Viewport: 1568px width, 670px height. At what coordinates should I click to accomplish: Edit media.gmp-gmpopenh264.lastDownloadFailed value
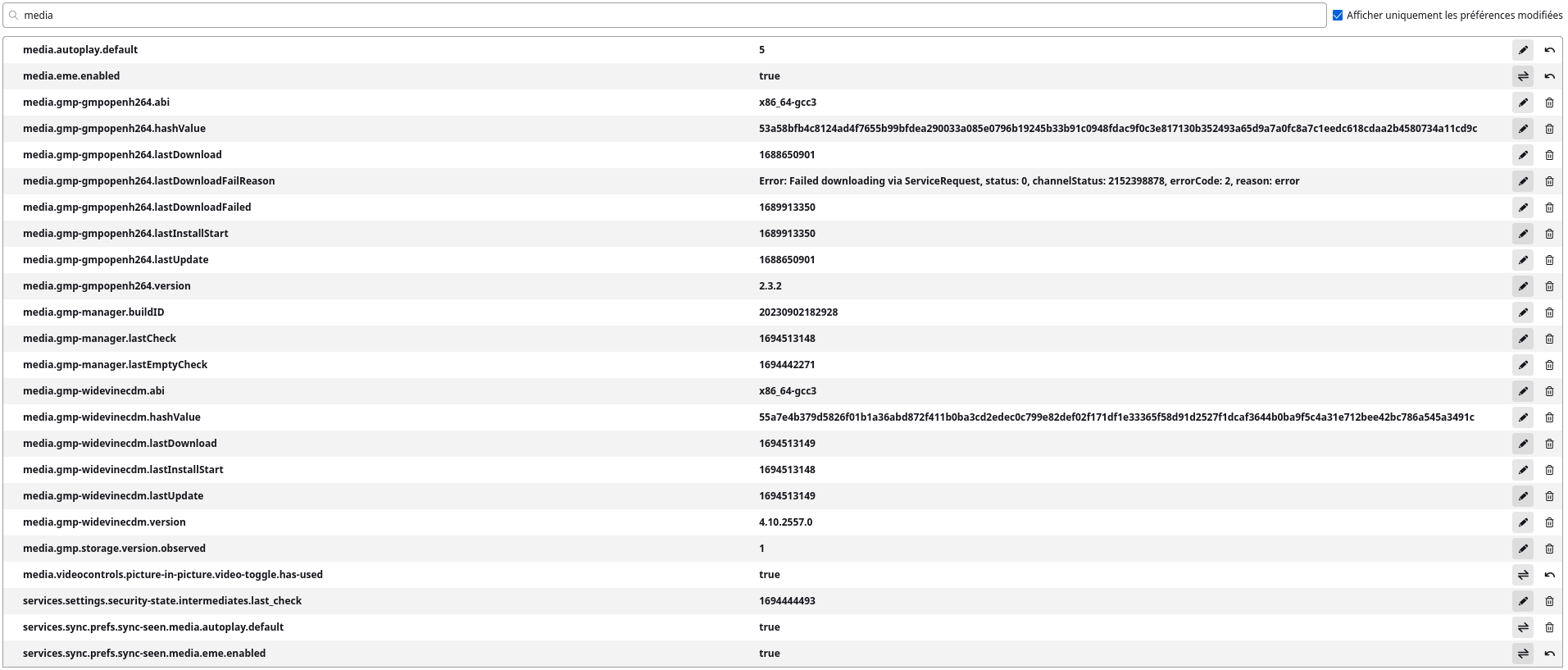click(x=1523, y=207)
